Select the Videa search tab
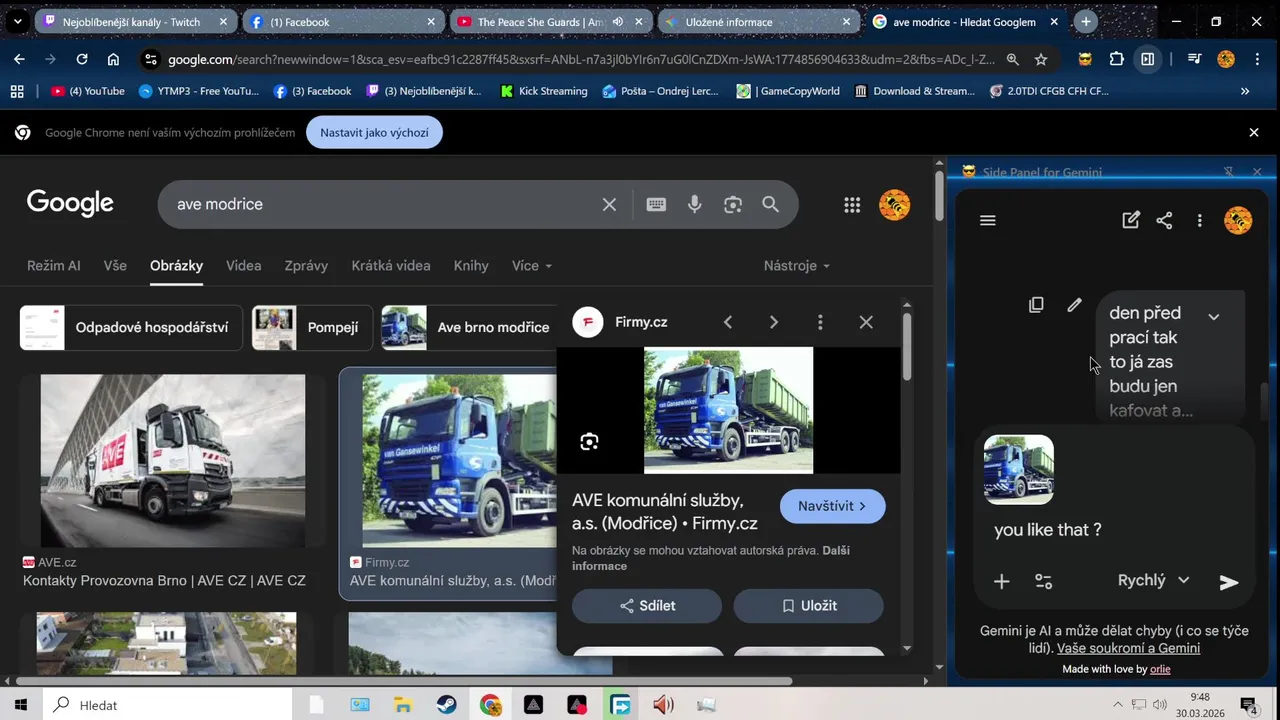Screen dimensions: 1280x720 243,266
